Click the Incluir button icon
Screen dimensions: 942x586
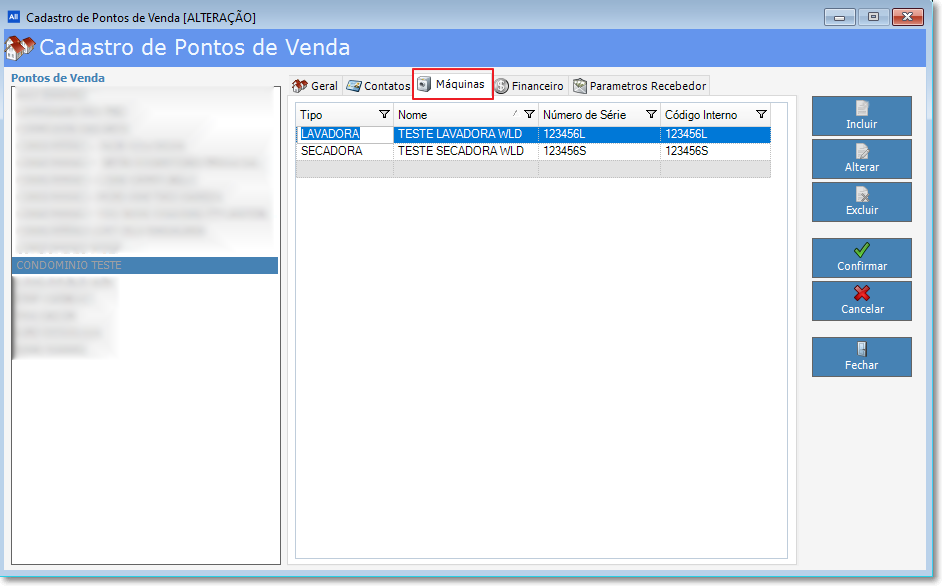point(861,108)
